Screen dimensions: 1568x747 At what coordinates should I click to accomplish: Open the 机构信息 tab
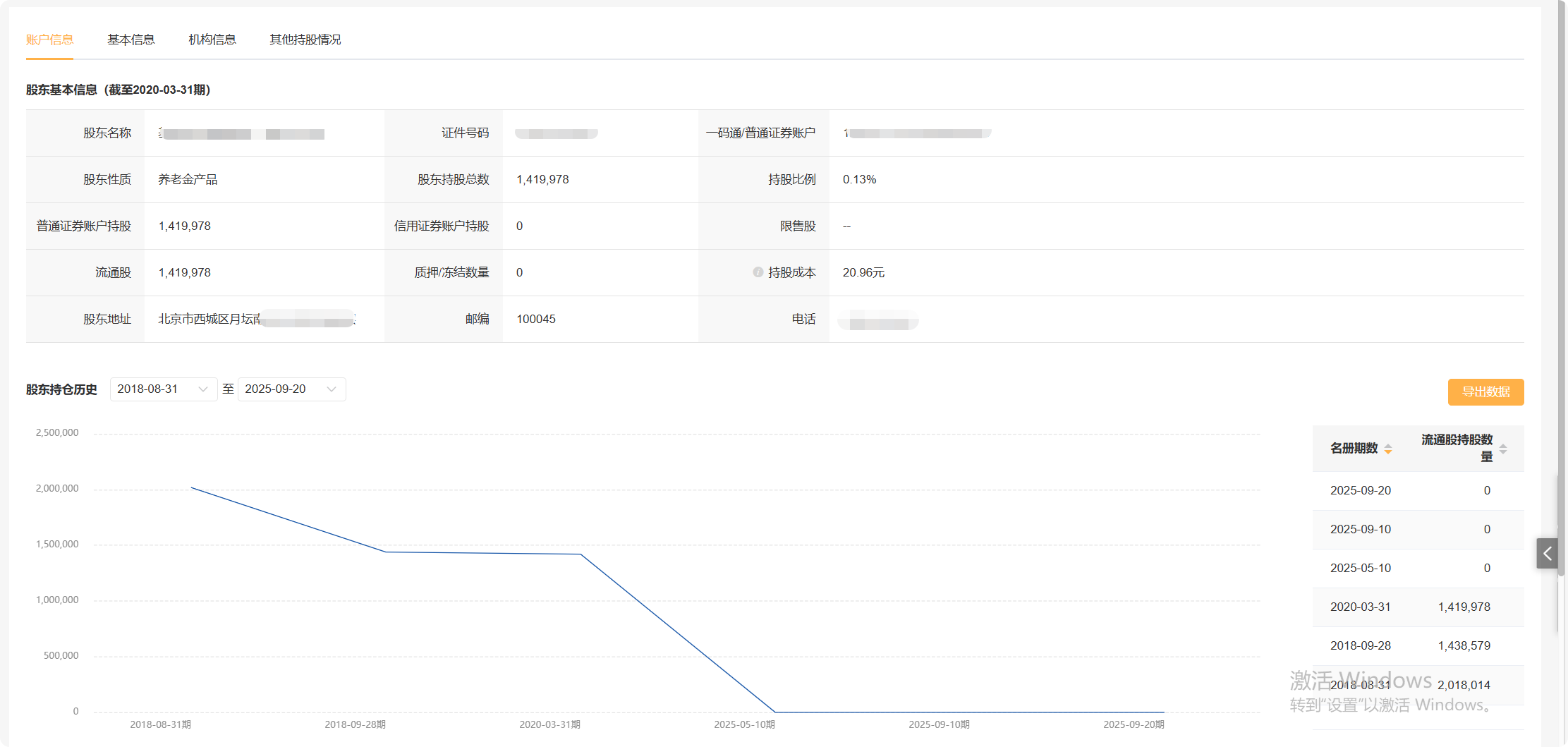click(212, 40)
